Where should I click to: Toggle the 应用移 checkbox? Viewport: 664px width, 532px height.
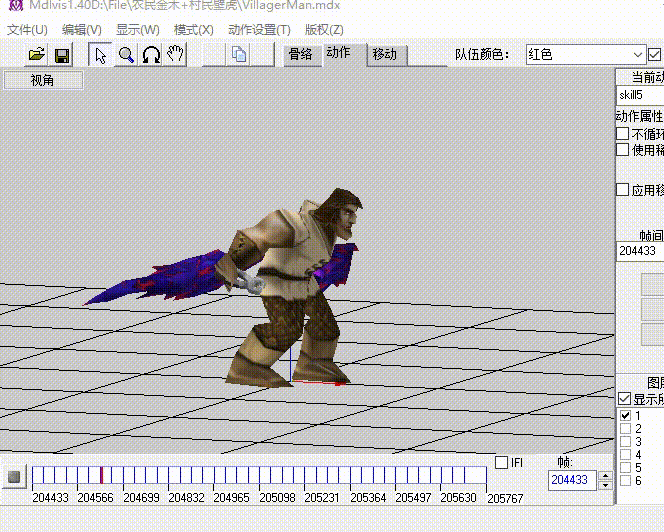(x=622, y=189)
